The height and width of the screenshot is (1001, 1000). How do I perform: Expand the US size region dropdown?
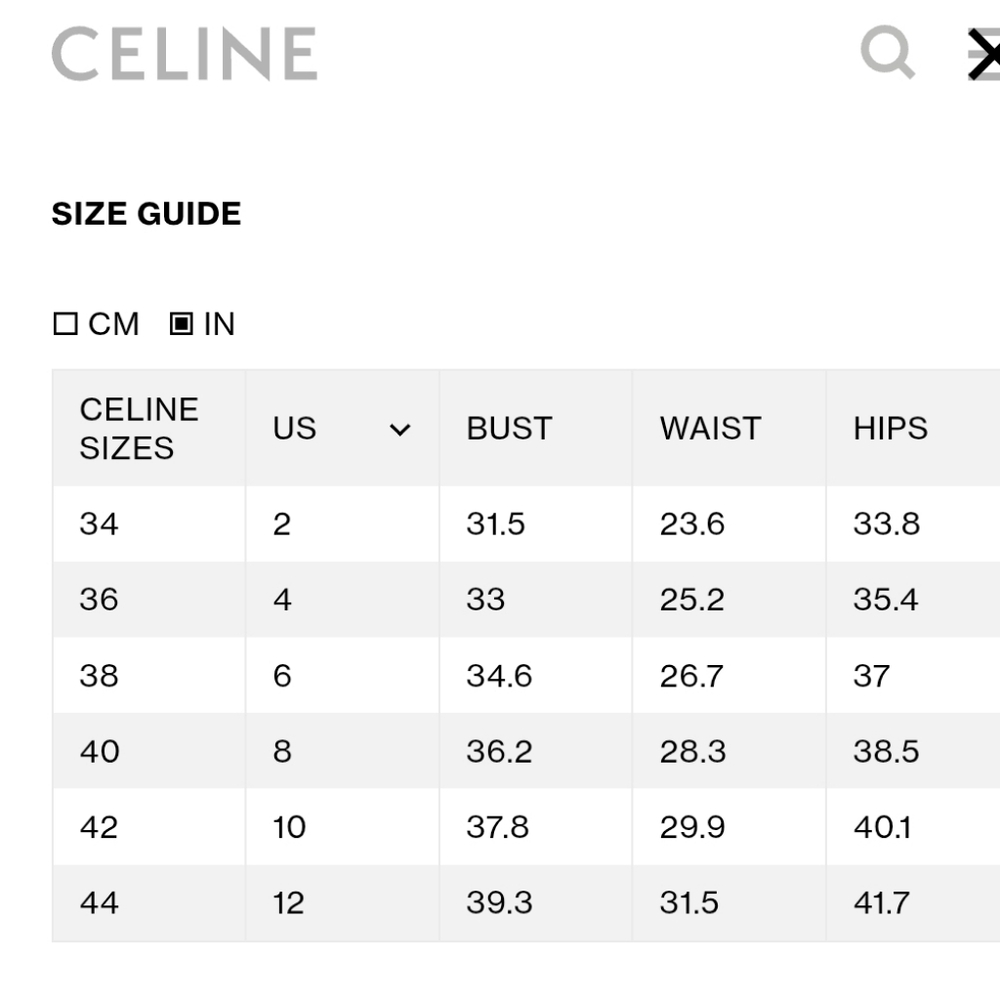[400, 429]
